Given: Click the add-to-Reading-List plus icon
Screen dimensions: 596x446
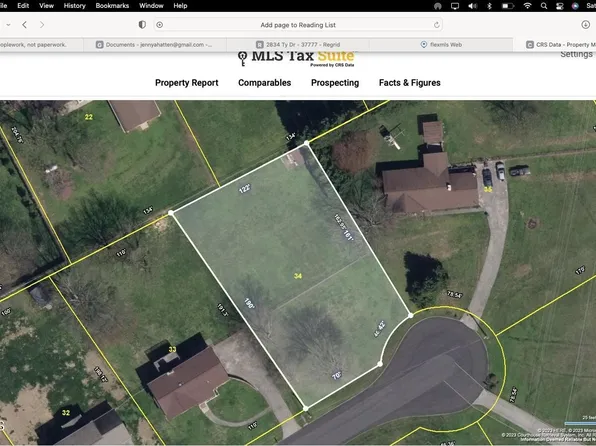Looking at the screenshot, I should [160, 25].
